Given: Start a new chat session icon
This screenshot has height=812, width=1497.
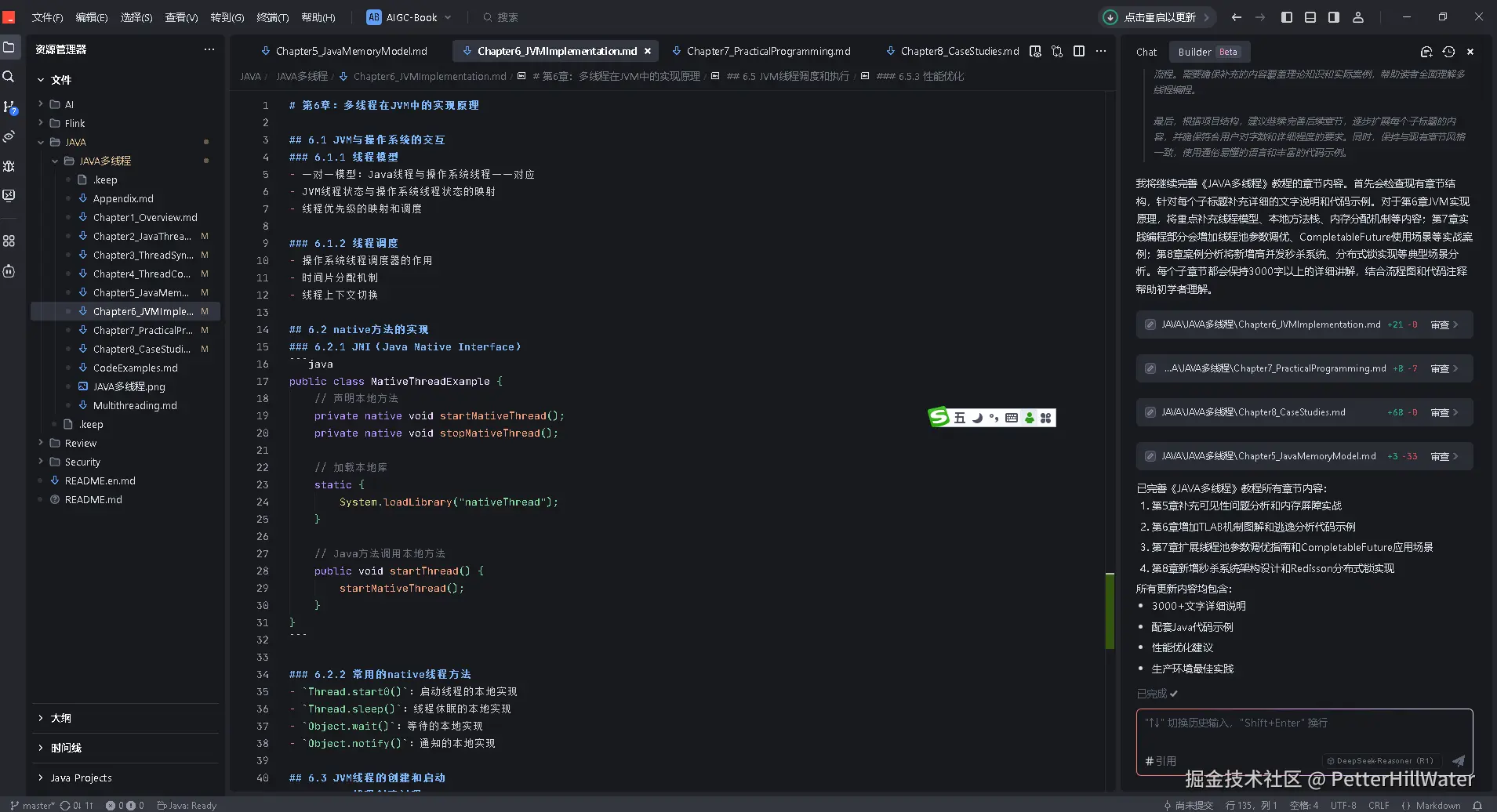Looking at the screenshot, I should click(1426, 52).
